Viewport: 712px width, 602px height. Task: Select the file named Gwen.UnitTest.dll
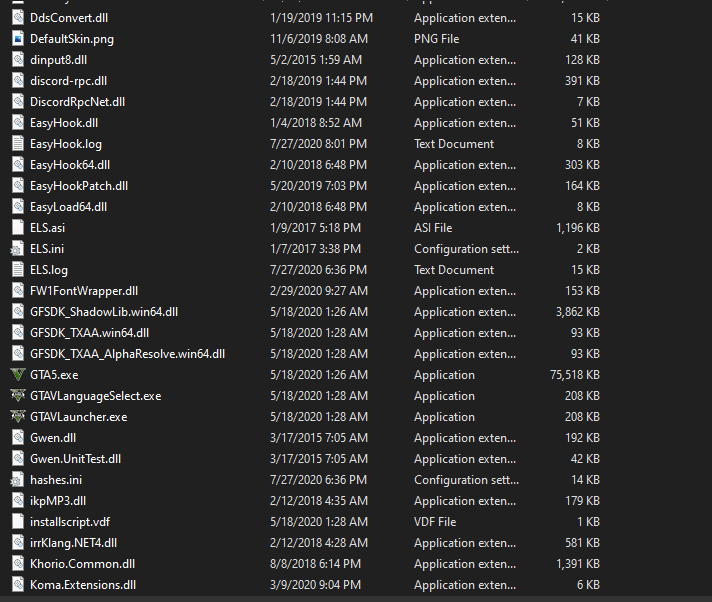pyautogui.click(x=75, y=459)
